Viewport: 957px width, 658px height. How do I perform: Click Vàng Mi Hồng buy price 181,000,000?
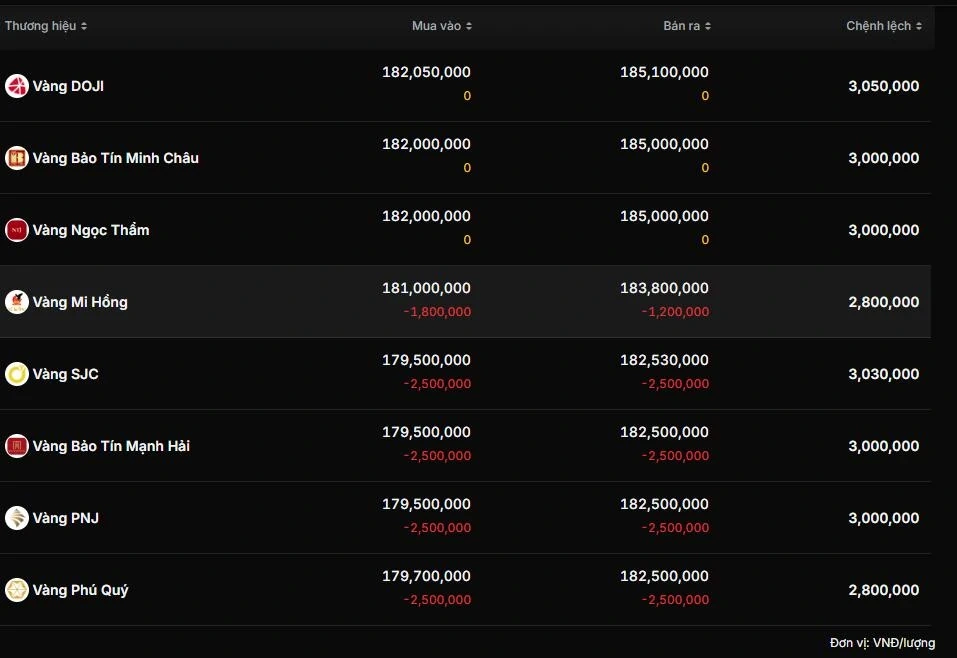426,288
